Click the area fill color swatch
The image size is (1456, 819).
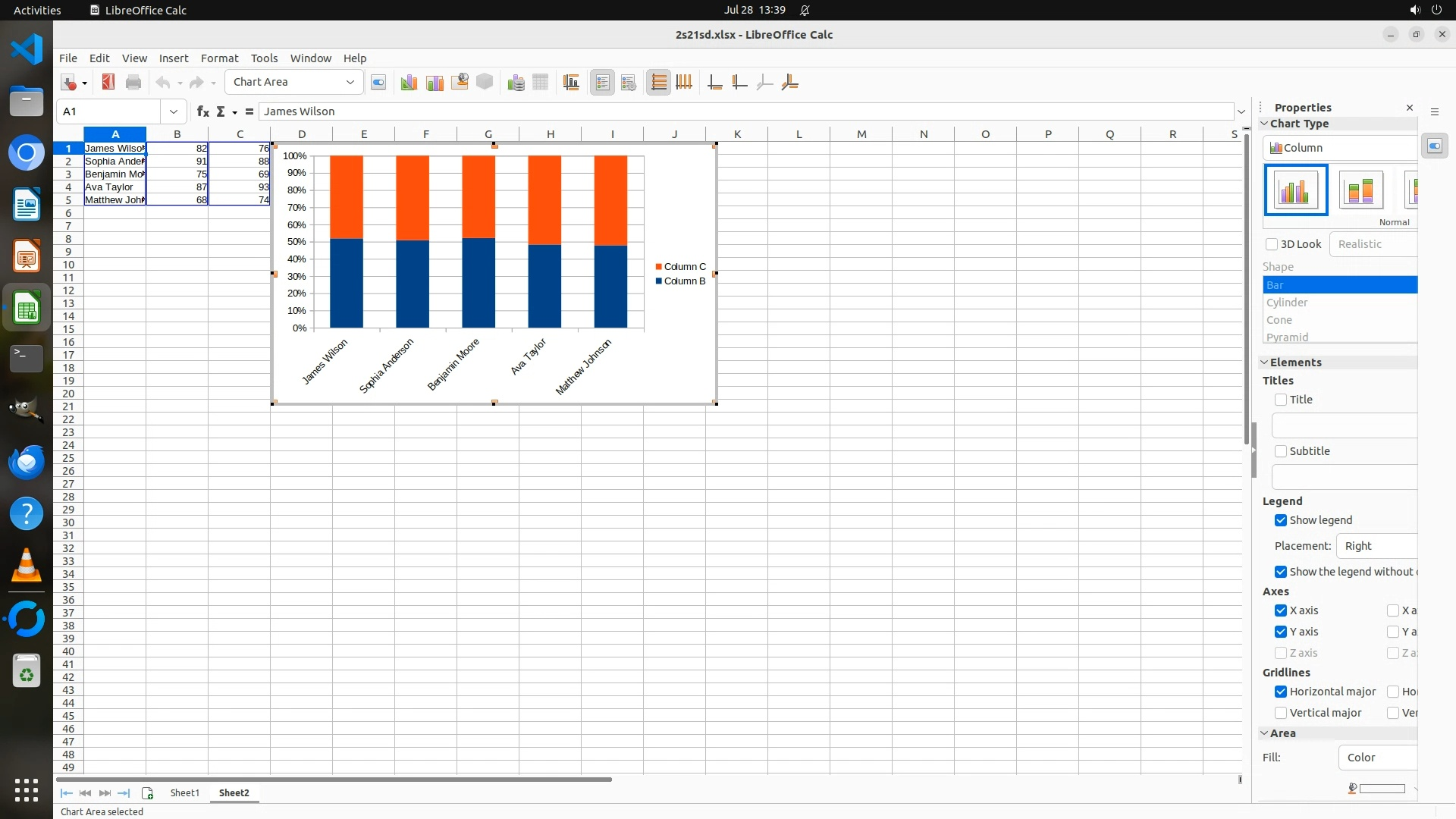coord(1381,789)
